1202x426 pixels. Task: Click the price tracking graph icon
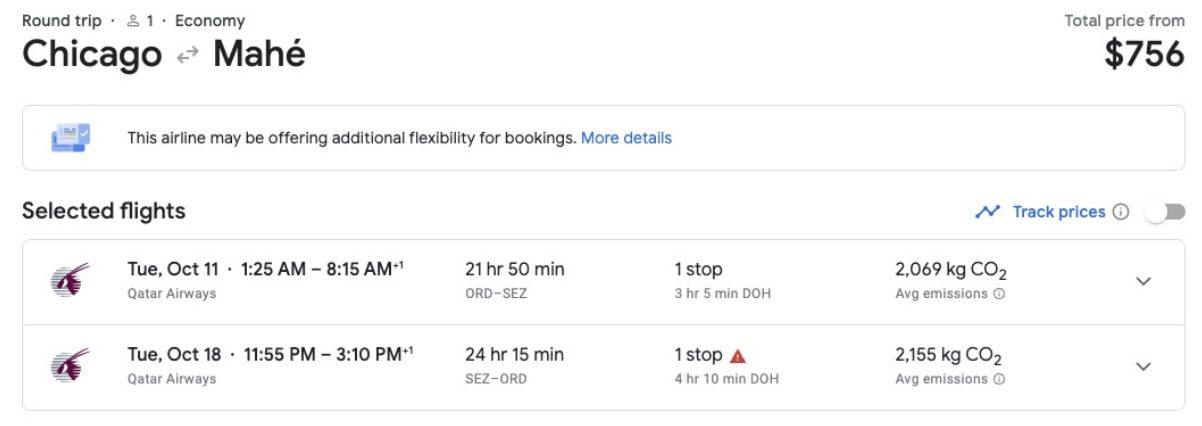(988, 212)
